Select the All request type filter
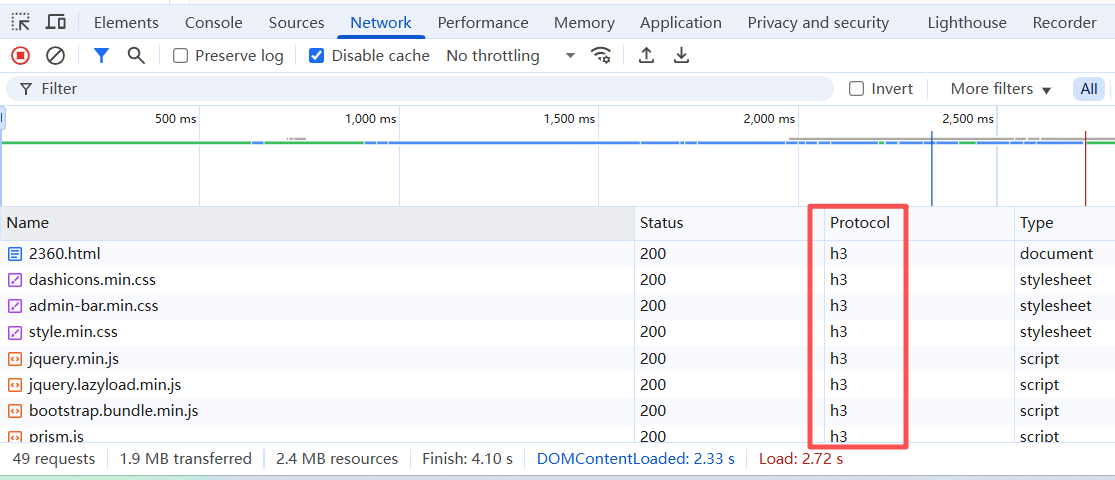The image size is (1115, 480). pyautogui.click(x=1089, y=89)
